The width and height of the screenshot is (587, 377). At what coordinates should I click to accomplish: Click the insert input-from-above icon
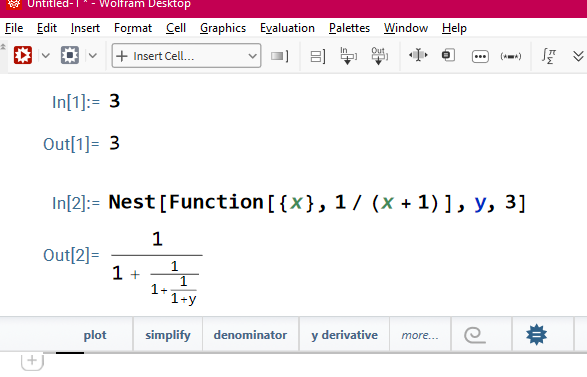point(348,55)
